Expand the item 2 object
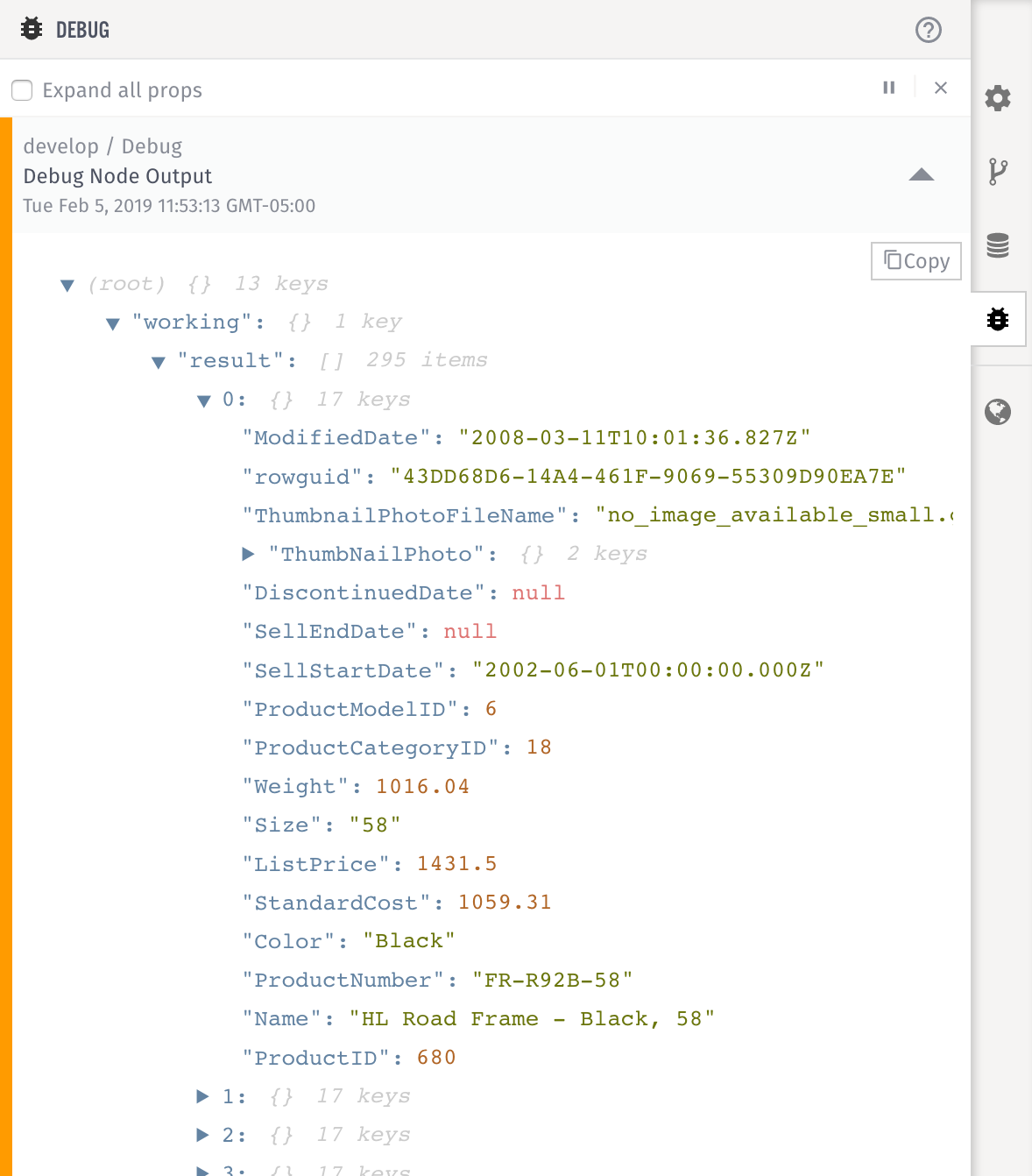The image size is (1032, 1176). tap(202, 1135)
